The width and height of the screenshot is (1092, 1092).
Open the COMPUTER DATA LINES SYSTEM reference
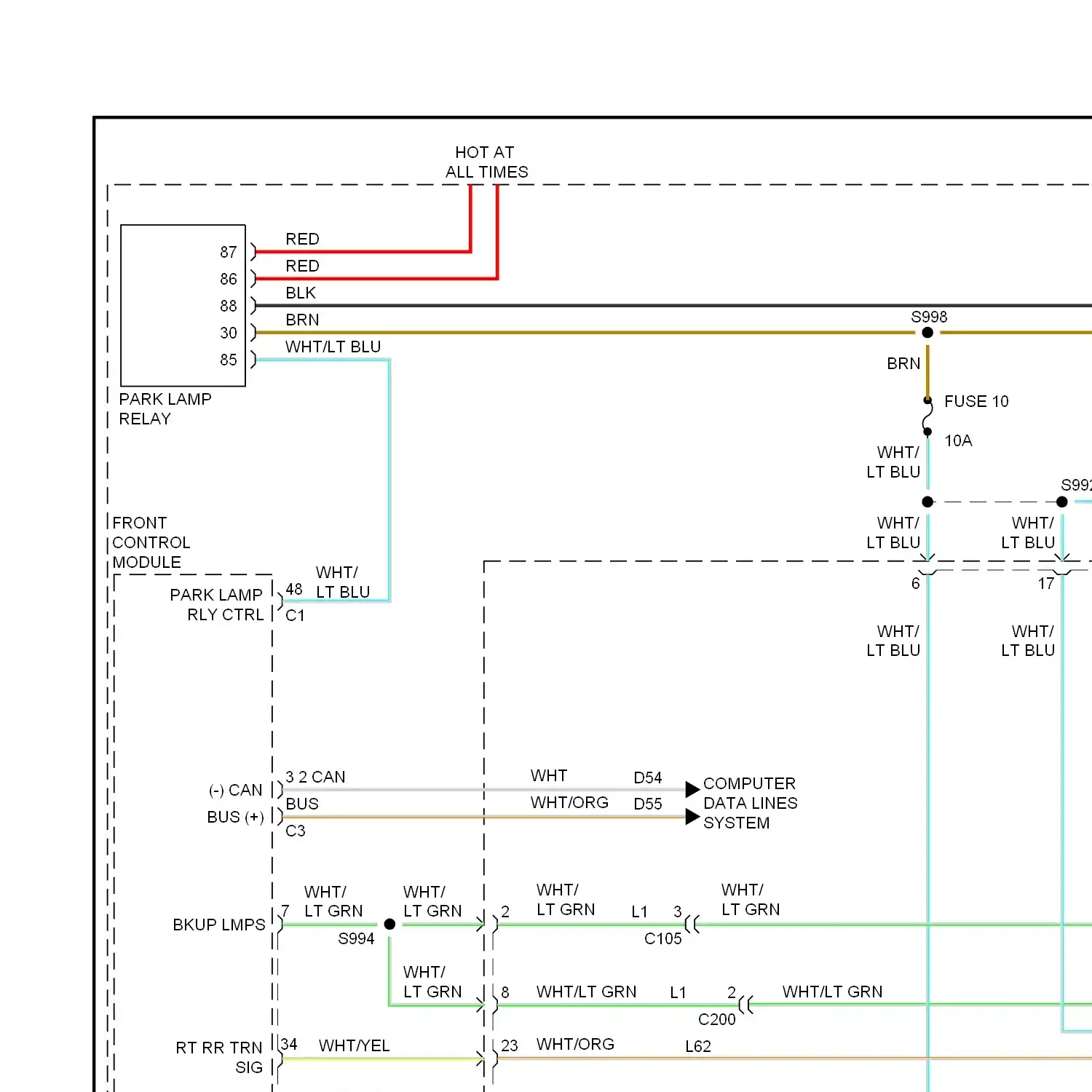click(751, 803)
